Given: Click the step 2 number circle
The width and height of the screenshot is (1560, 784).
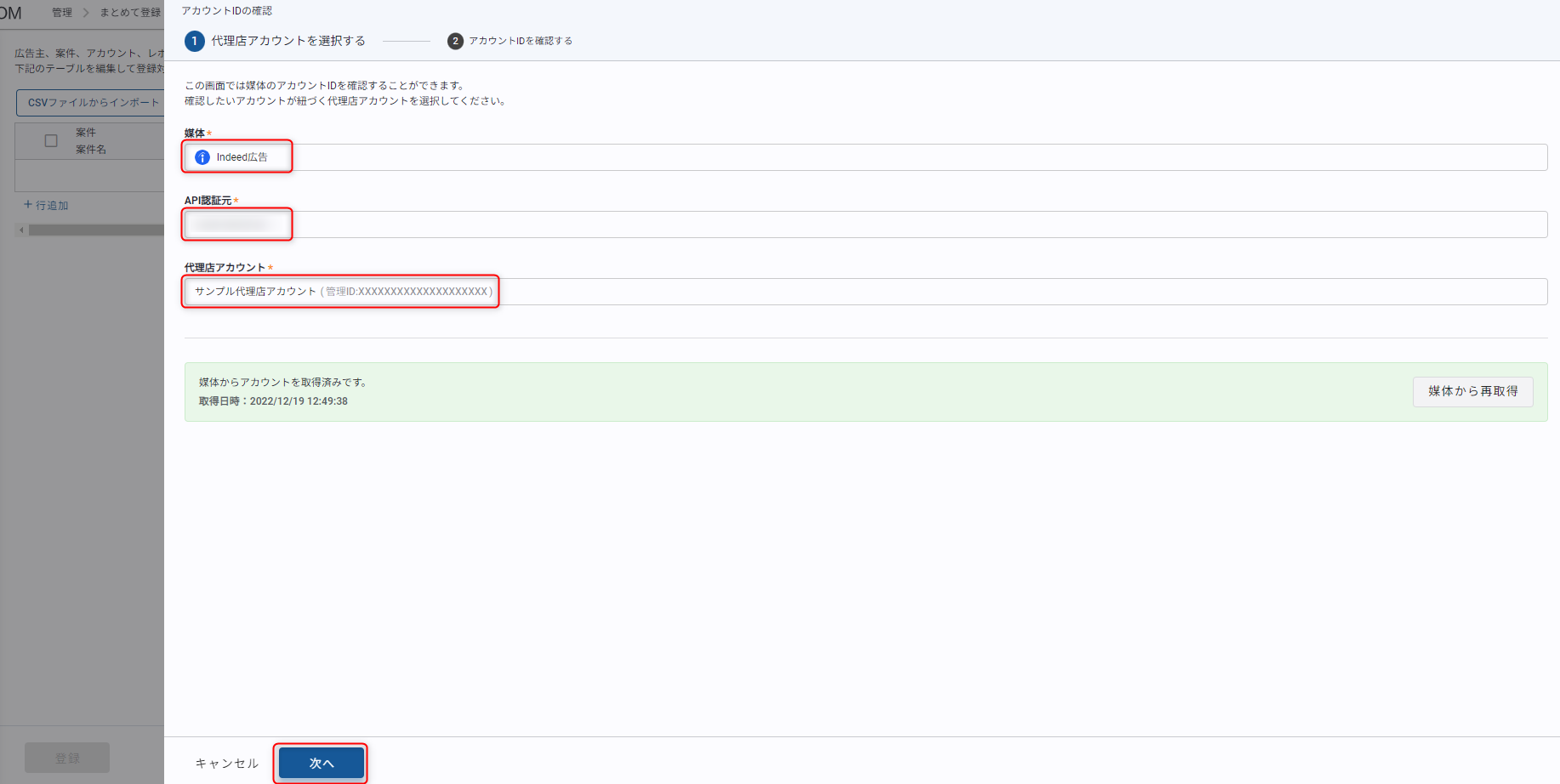Looking at the screenshot, I should [x=455, y=41].
